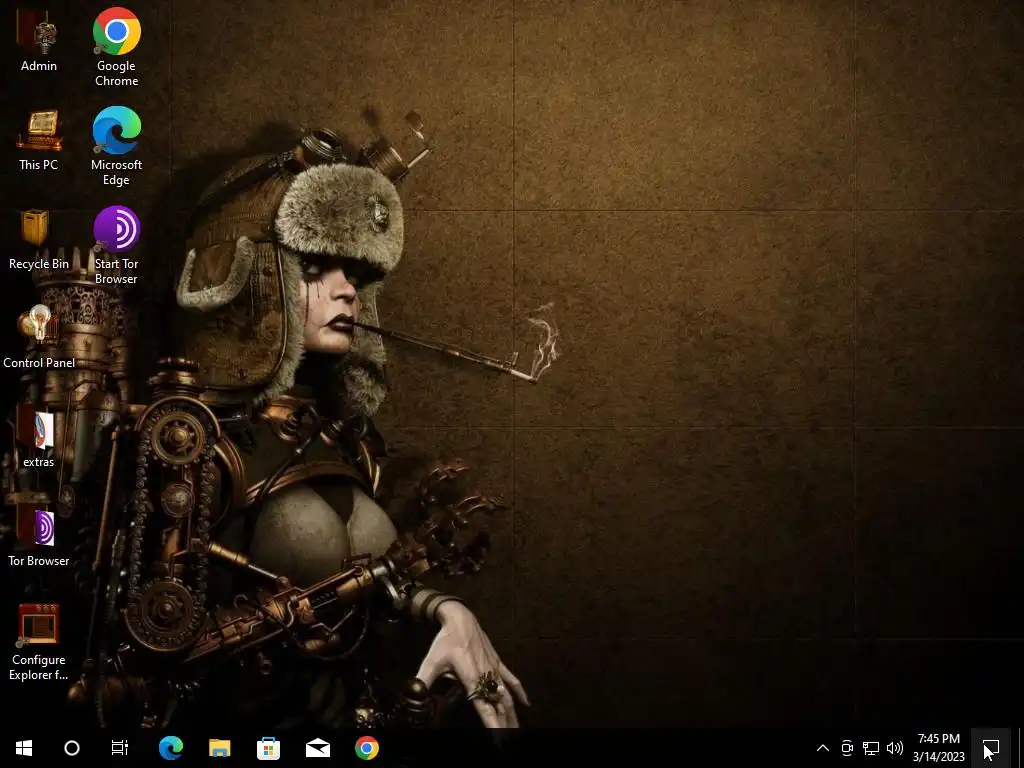Open the Action Center notifications icon
The height and width of the screenshot is (768, 1024).
[x=991, y=748]
